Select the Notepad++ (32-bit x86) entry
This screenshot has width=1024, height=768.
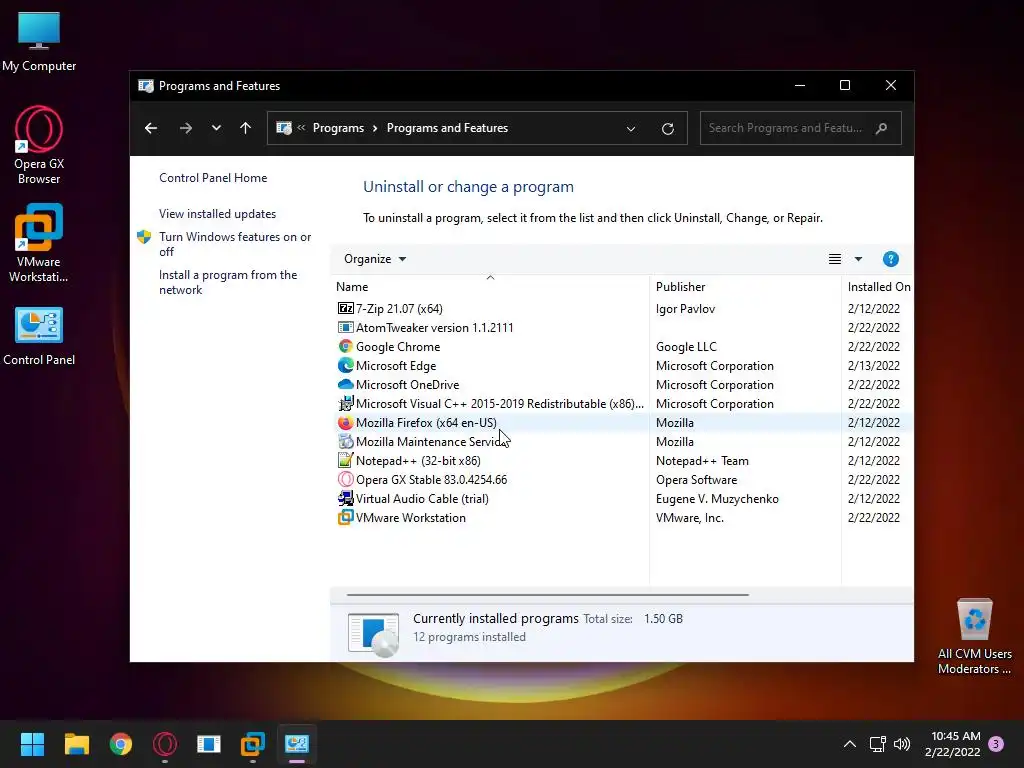(x=418, y=460)
